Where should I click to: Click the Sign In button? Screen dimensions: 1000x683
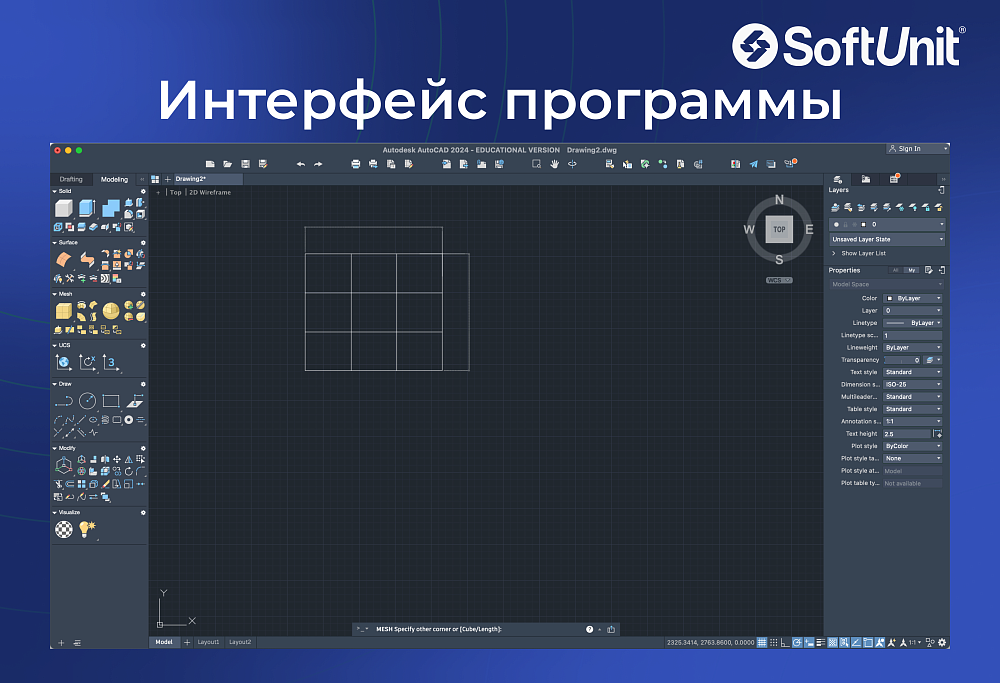point(917,149)
